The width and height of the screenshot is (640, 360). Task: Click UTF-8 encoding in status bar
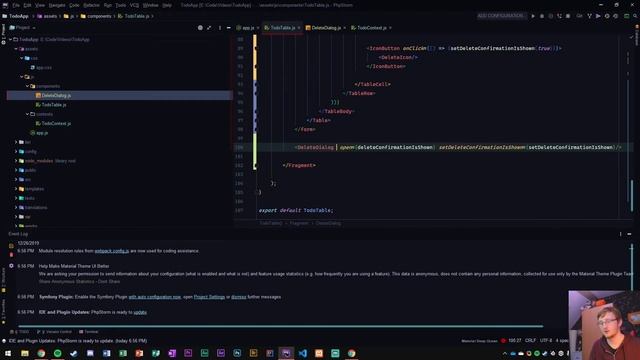coord(546,340)
